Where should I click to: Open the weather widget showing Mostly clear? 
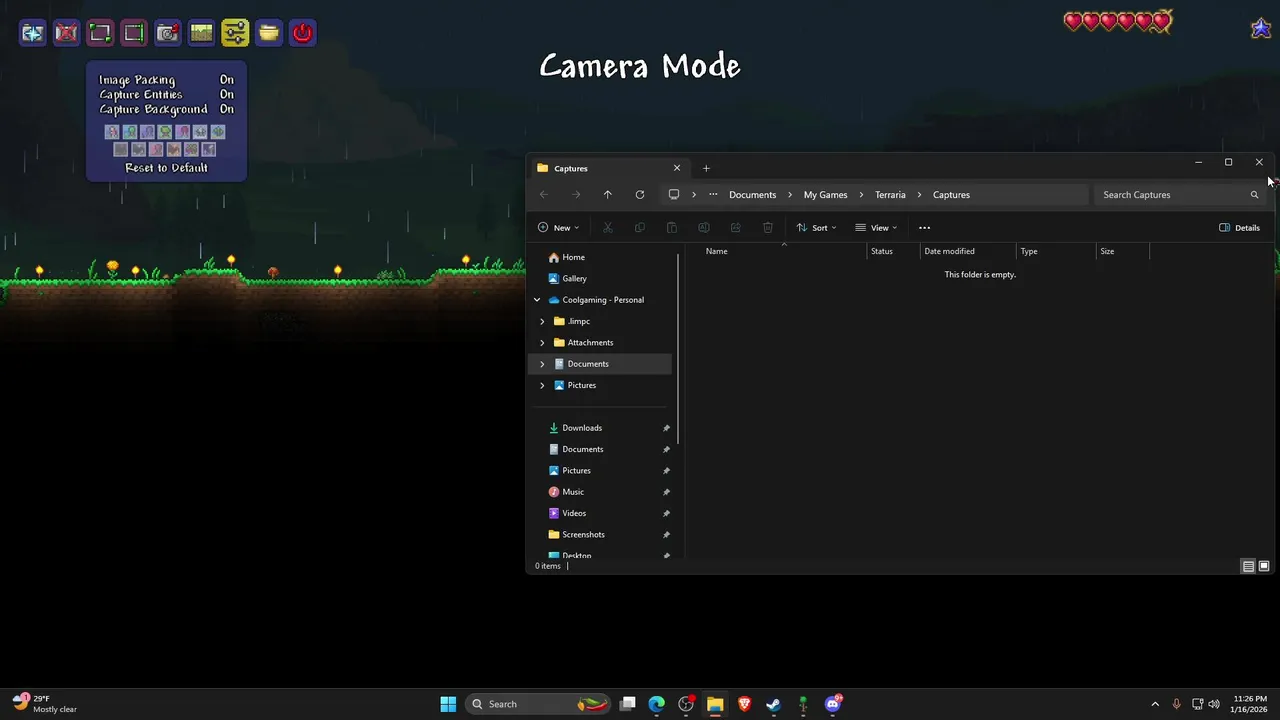pos(45,704)
